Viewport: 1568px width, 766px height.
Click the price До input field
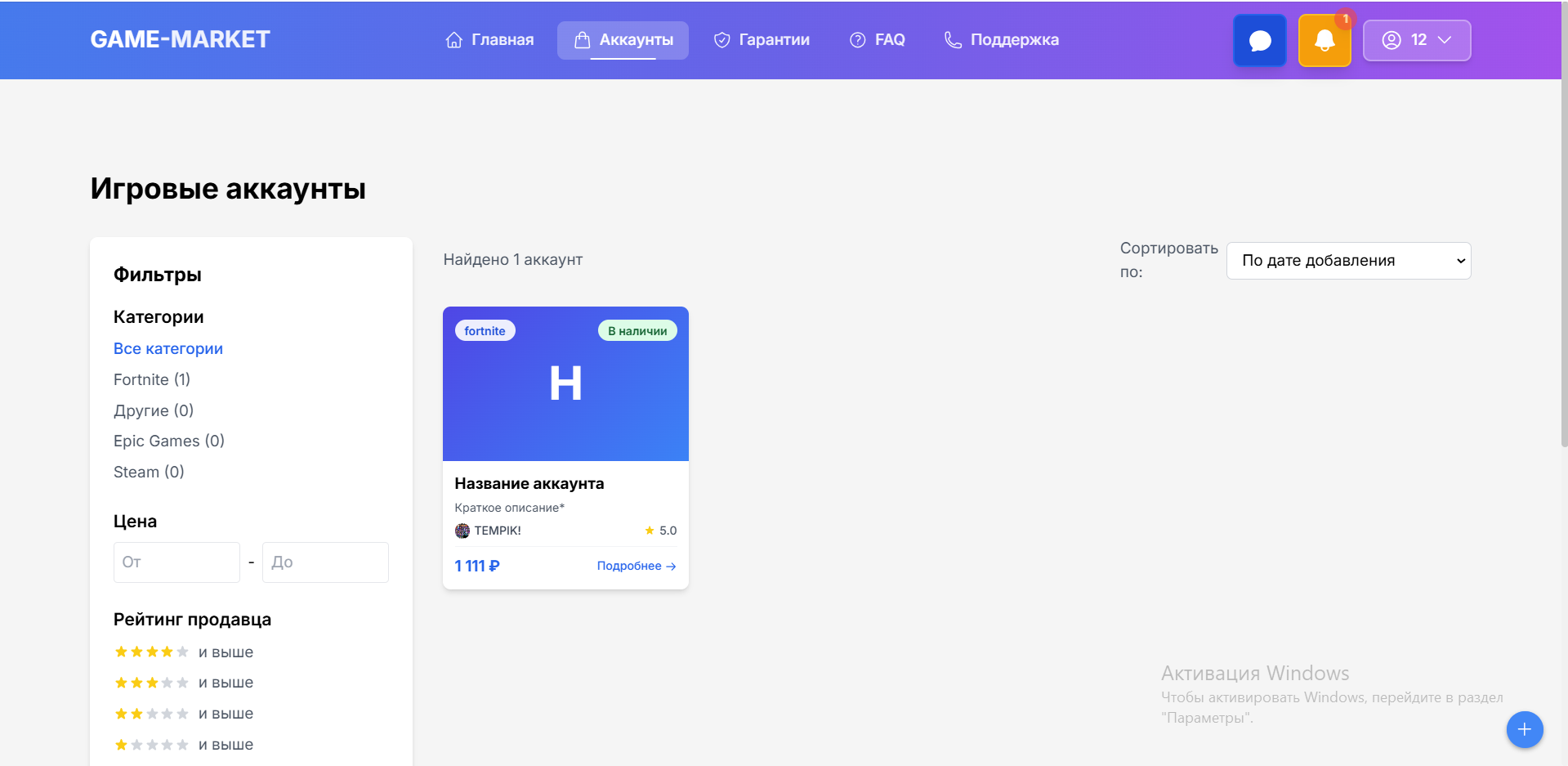[325, 562]
